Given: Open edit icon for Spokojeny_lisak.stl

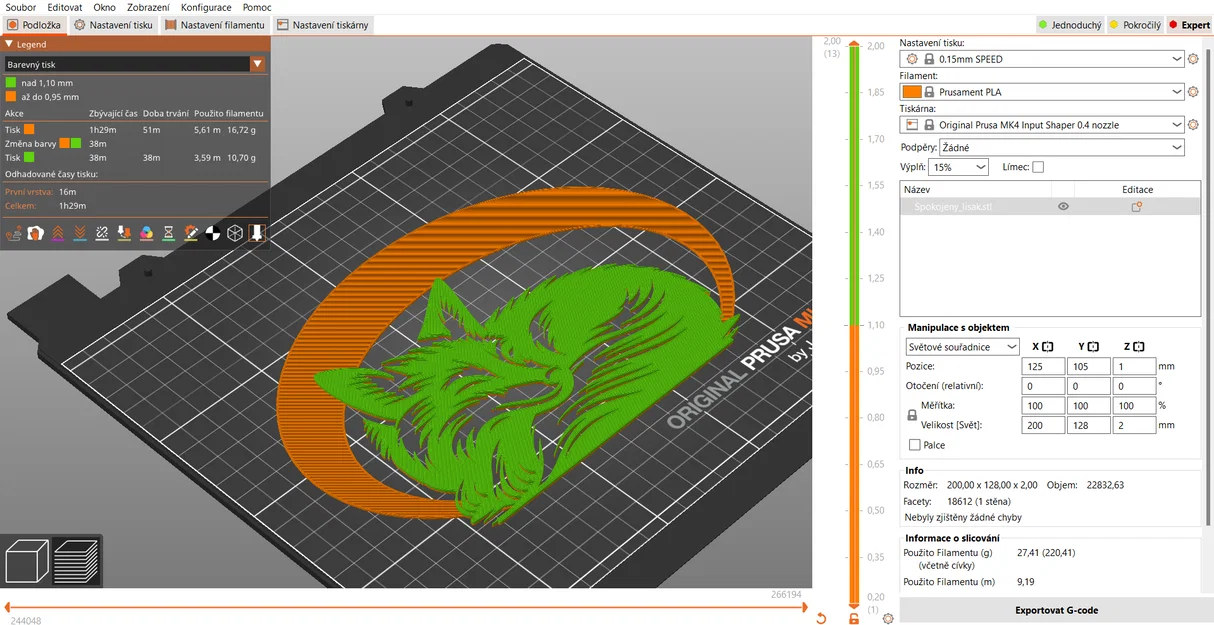Looking at the screenshot, I should pos(1136,207).
